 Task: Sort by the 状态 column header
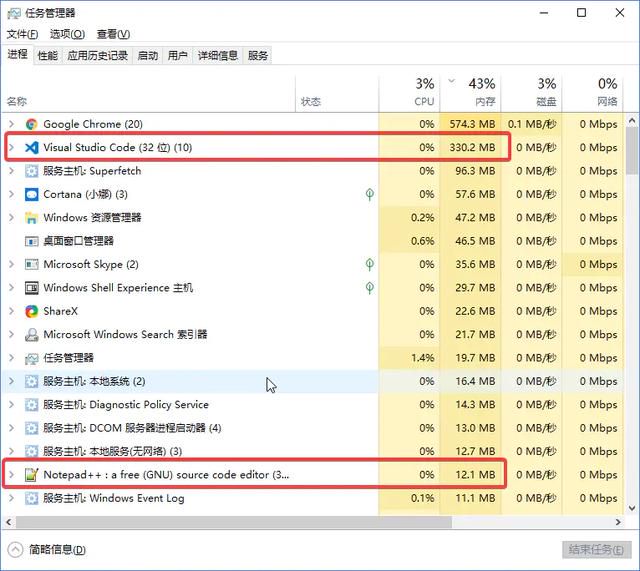337,93
